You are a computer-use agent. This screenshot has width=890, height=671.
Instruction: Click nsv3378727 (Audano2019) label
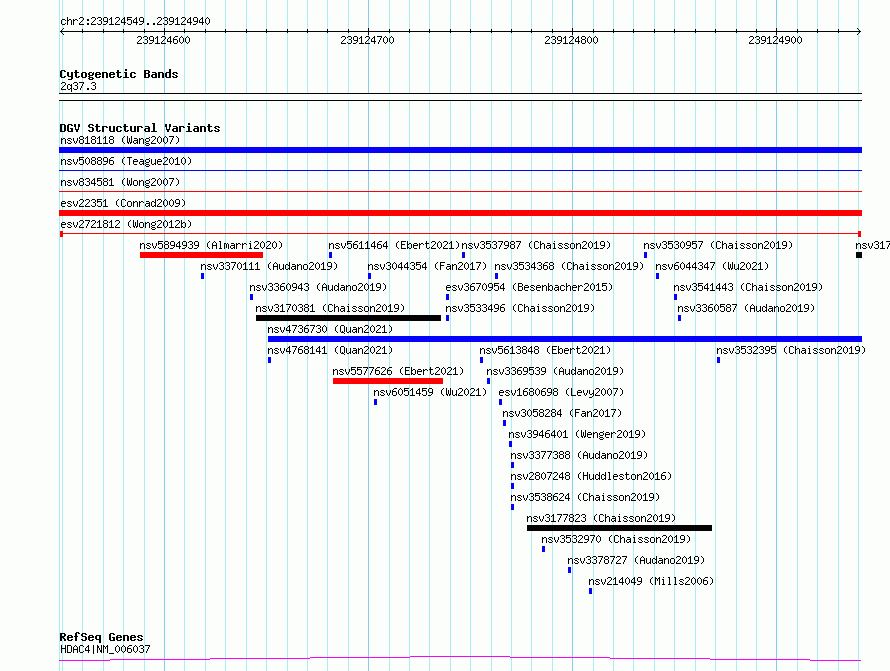click(x=636, y=560)
